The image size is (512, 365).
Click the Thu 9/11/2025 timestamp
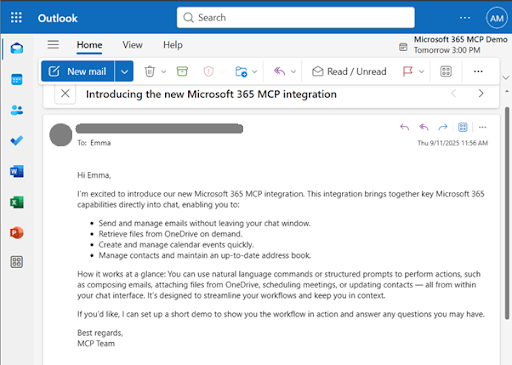(453, 143)
